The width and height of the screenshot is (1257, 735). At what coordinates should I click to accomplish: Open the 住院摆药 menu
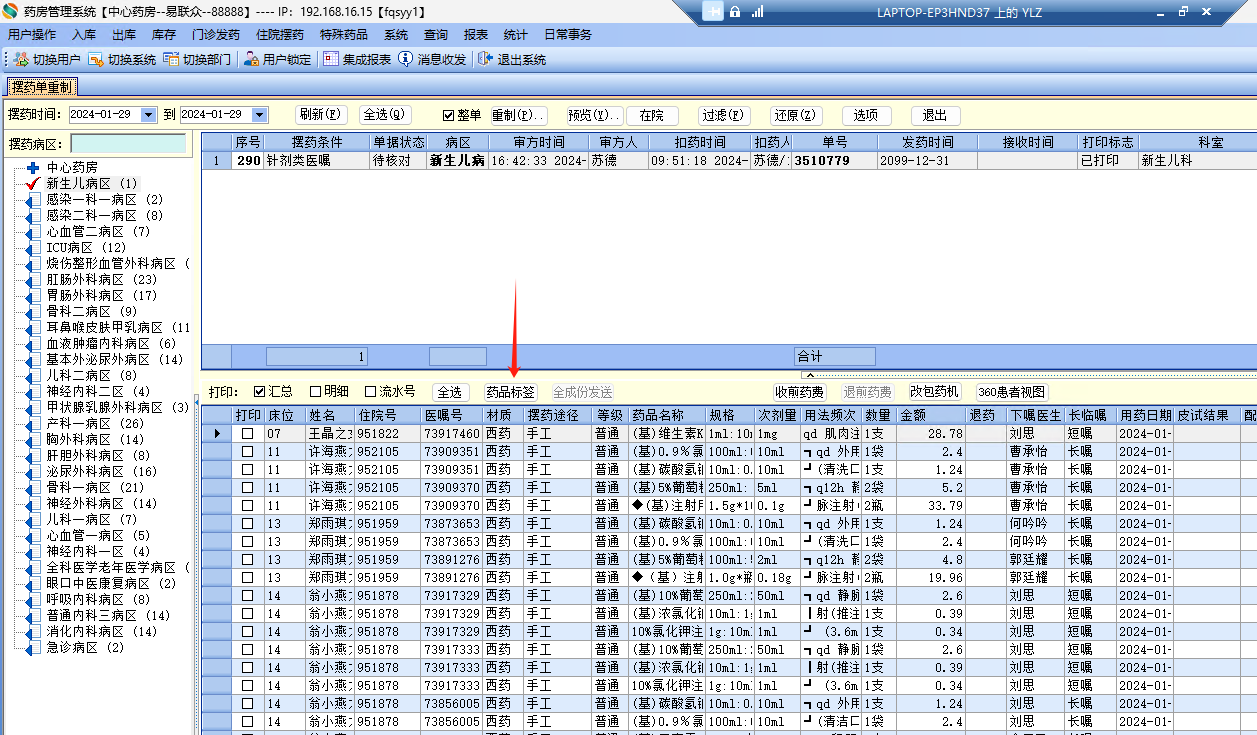click(x=280, y=35)
